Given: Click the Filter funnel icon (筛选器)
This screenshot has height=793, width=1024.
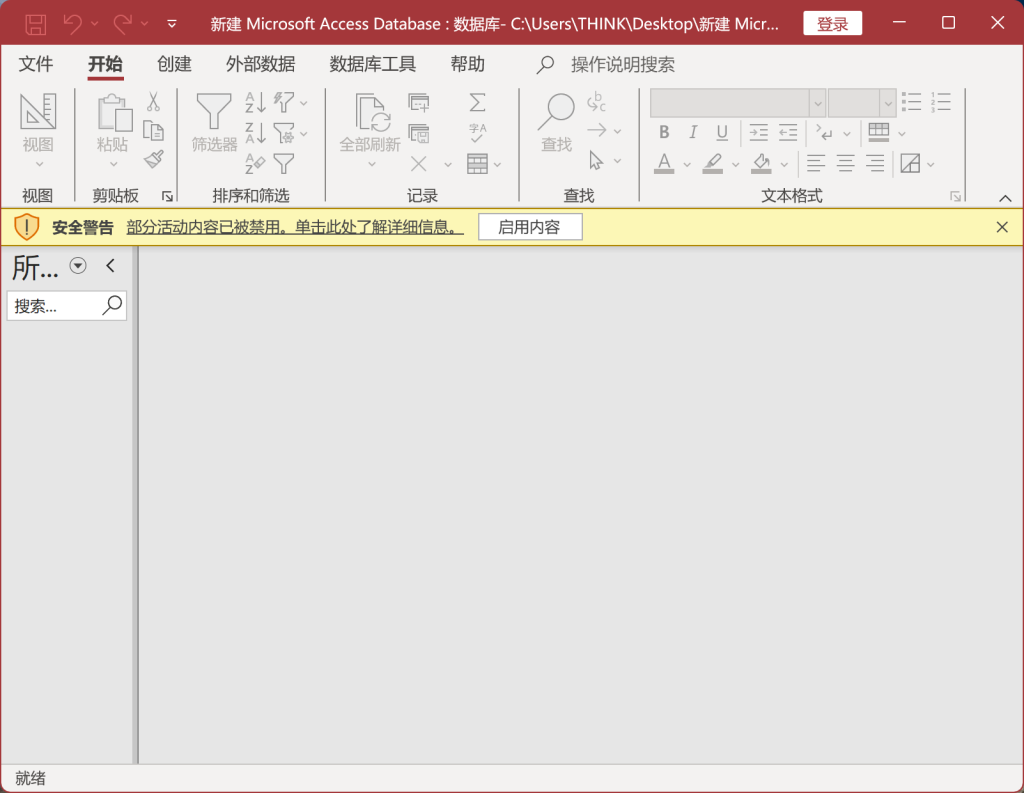Looking at the screenshot, I should pyautogui.click(x=214, y=112).
